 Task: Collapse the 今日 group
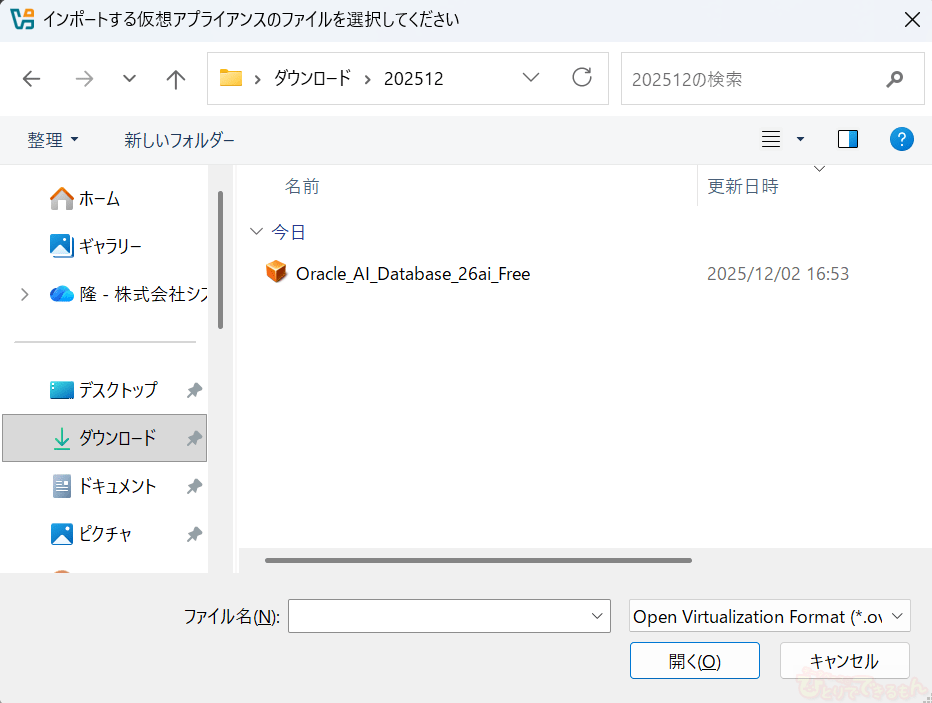[x=255, y=232]
